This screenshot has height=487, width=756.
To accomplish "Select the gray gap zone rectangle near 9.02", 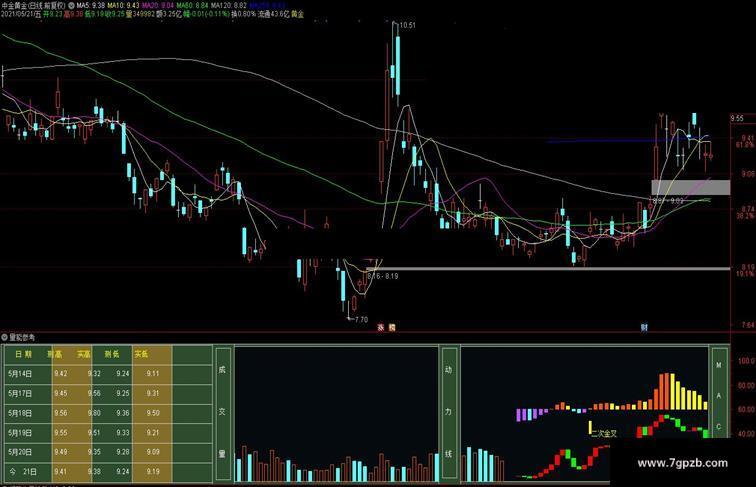I will 690,188.
